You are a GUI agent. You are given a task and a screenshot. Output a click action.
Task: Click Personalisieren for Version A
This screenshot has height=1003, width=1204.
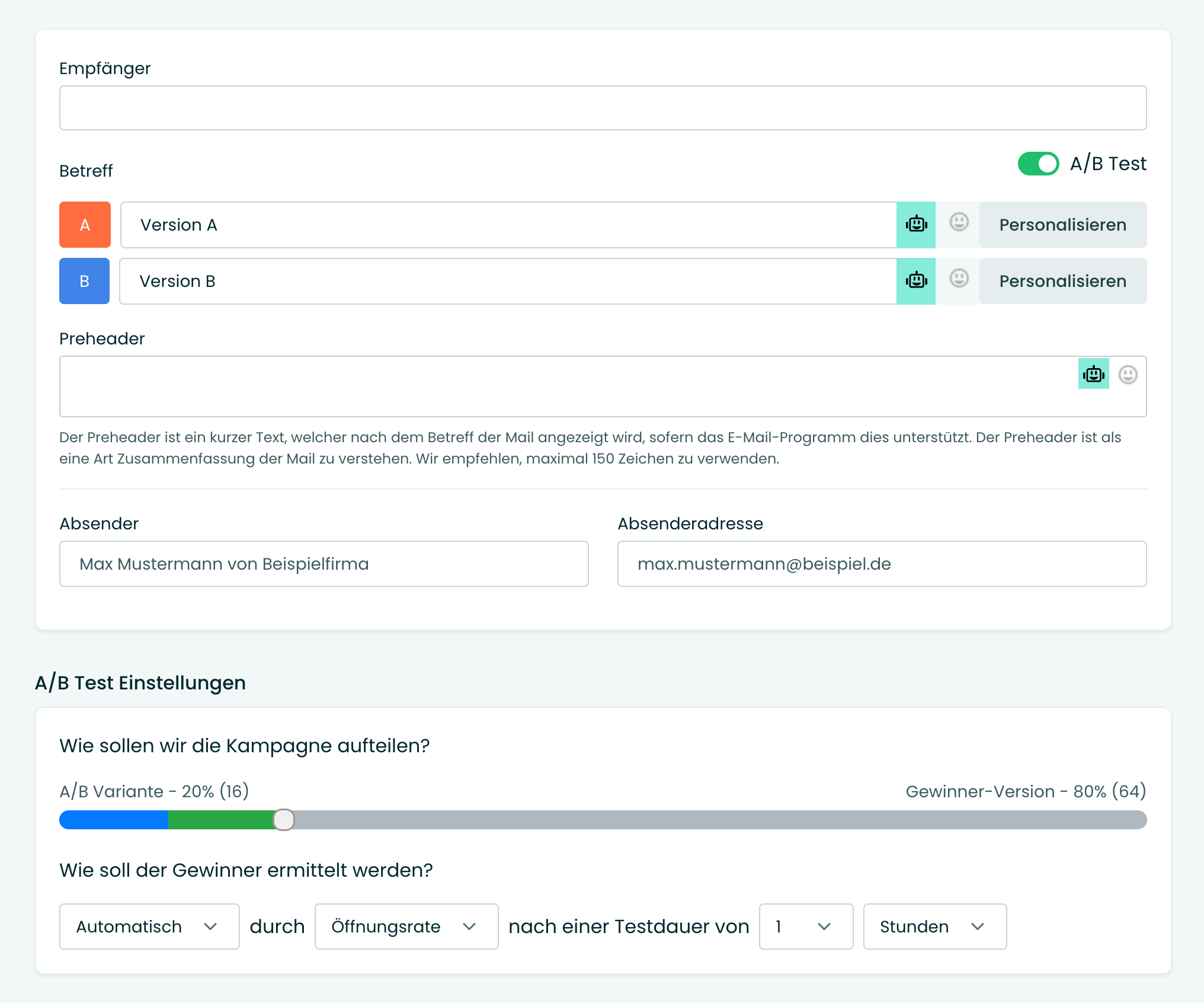(1062, 225)
